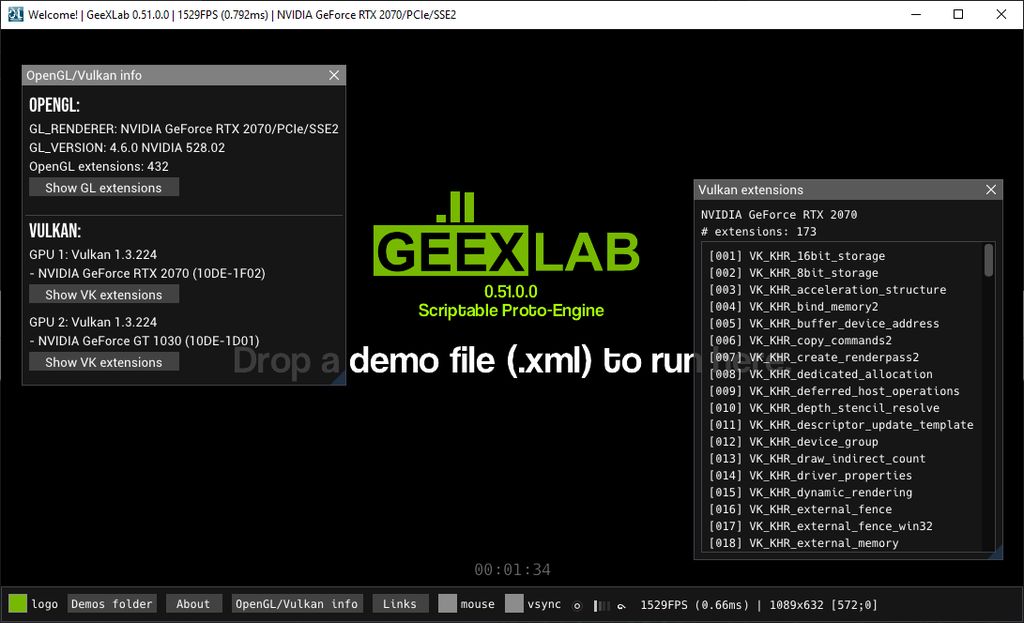Click 'GPU 2: Vulkan 1.3.224' text
This screenshot has height=623, width=1024.
click(93, 322)
